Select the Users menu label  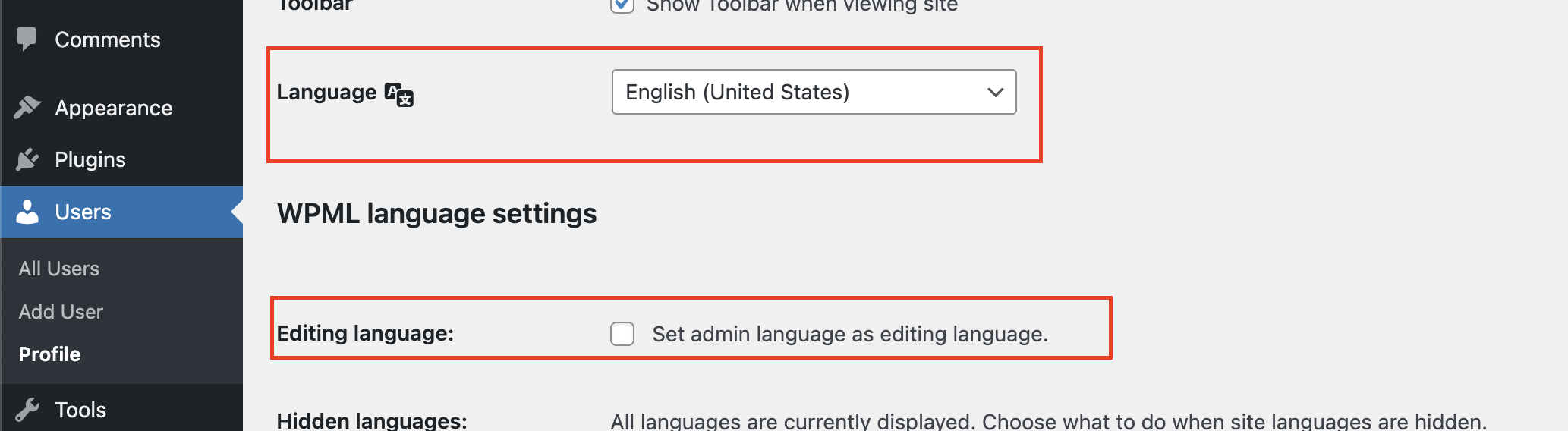(83, 212)
